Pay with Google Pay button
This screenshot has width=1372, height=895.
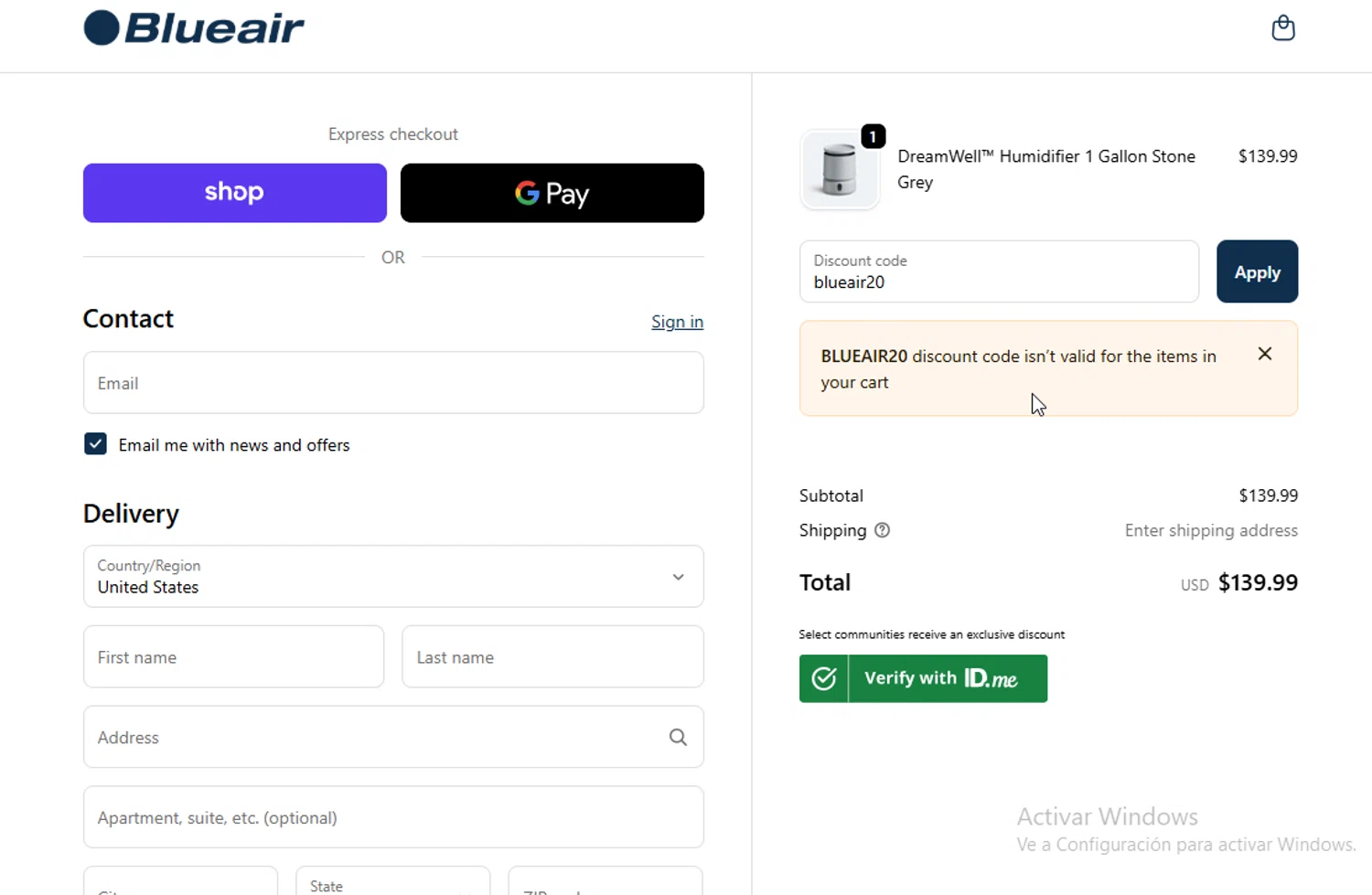pos(552,193)
